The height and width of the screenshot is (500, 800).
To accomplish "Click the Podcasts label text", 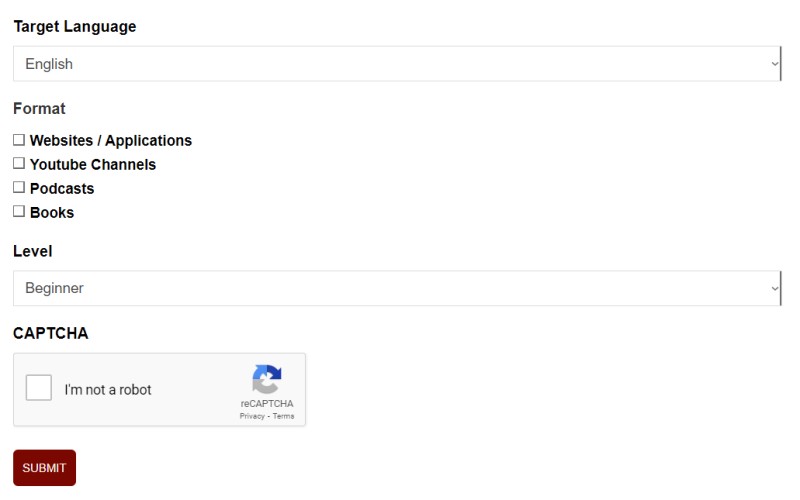I will (x=62, y=188).
